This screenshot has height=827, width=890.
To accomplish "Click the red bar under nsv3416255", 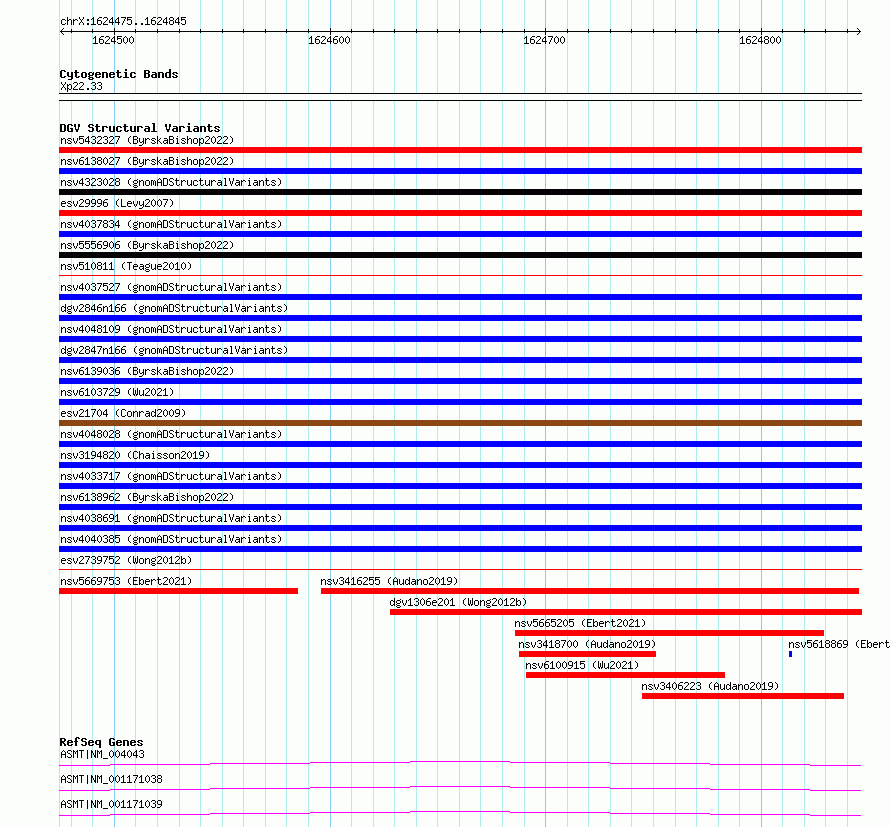I will click(x=590, y=591).
